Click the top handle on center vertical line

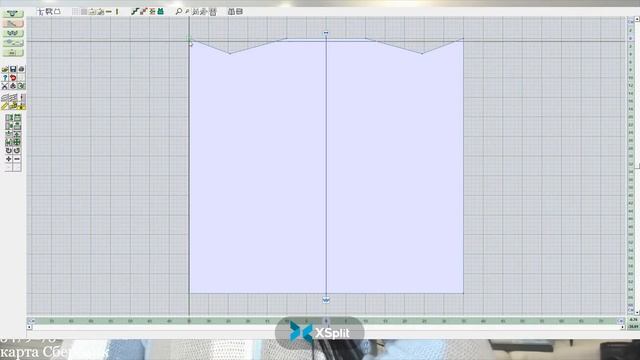(326, 33)
